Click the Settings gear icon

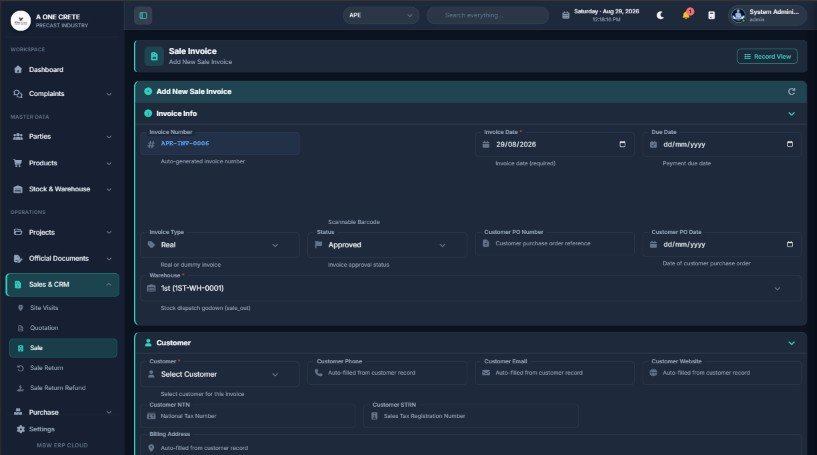[x=21, y=429]
